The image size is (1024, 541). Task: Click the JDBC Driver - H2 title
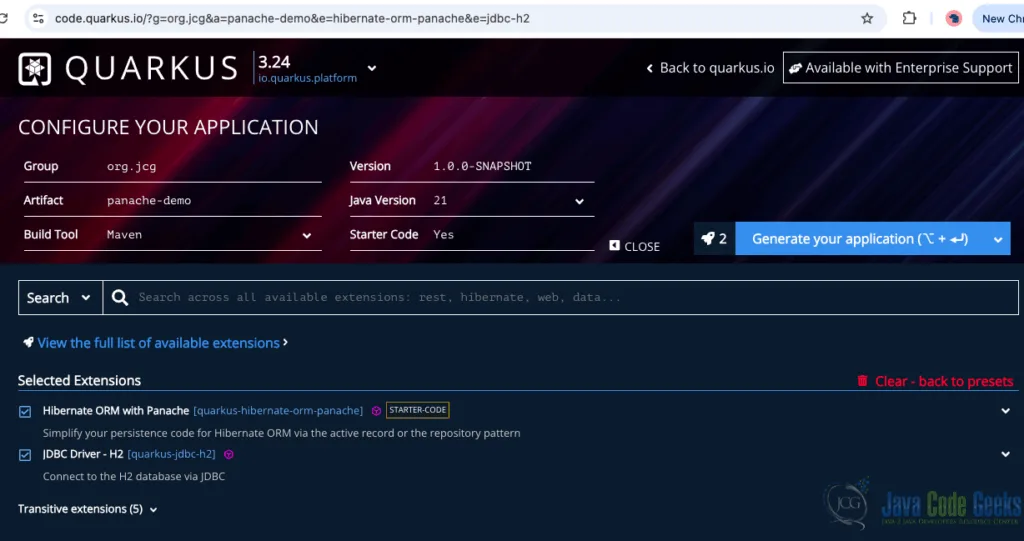83,453
